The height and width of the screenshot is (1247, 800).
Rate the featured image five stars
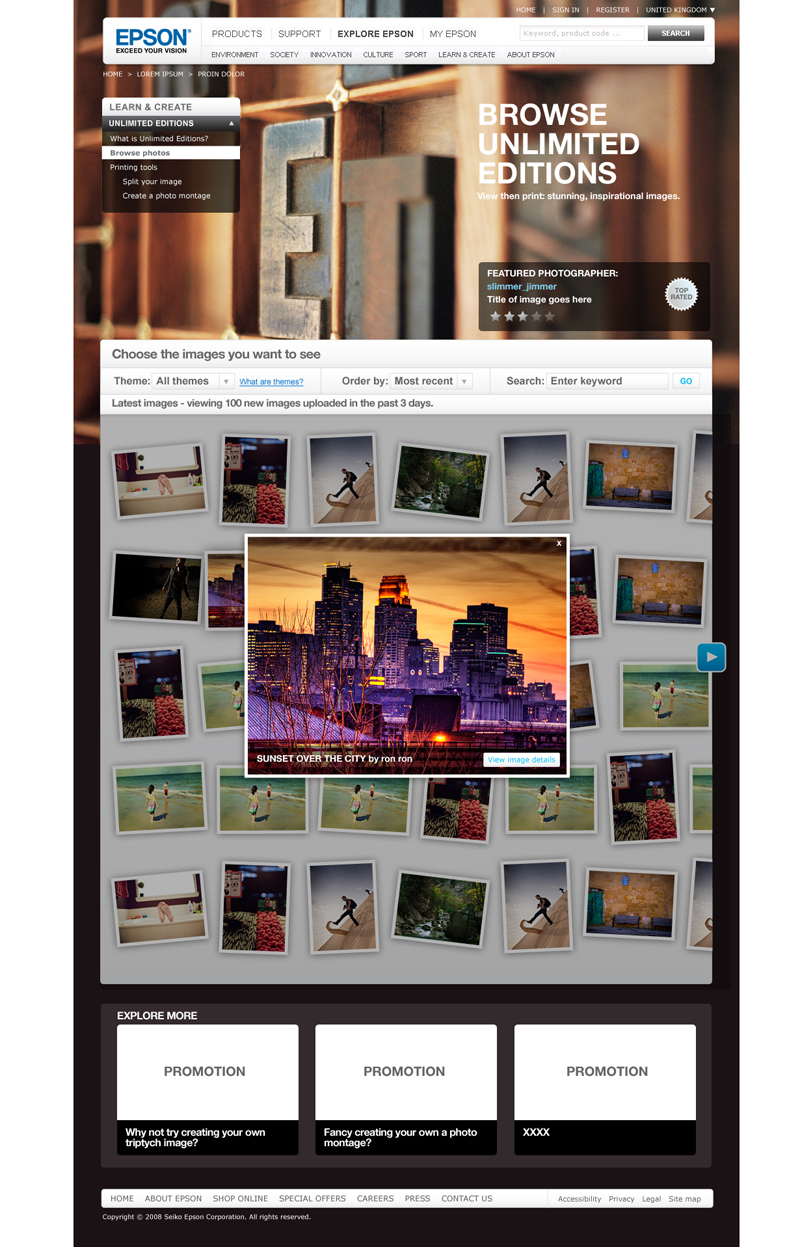549,316
